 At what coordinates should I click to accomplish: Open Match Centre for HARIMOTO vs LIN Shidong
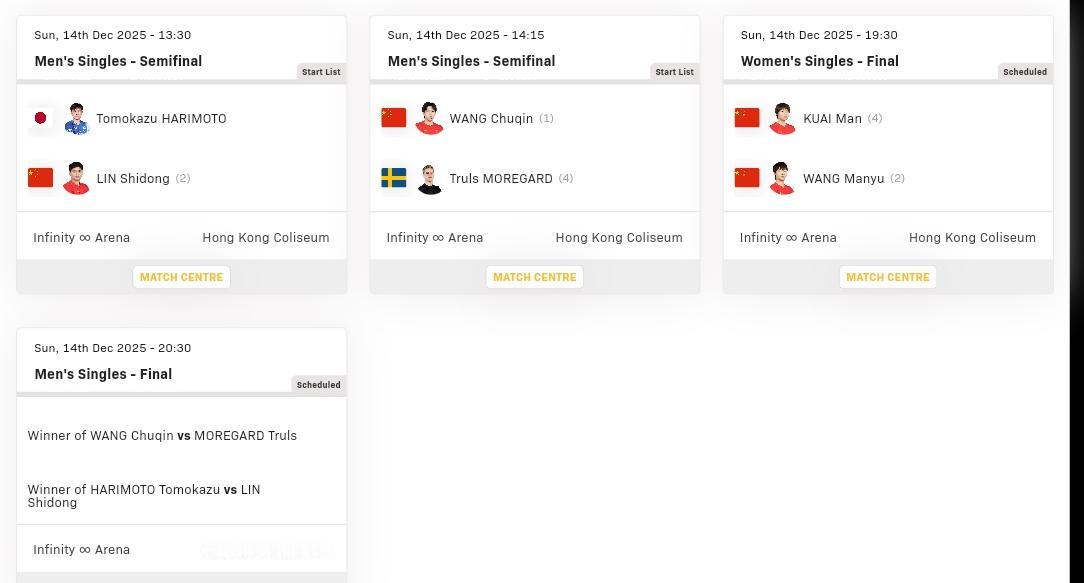click(181, 277)
